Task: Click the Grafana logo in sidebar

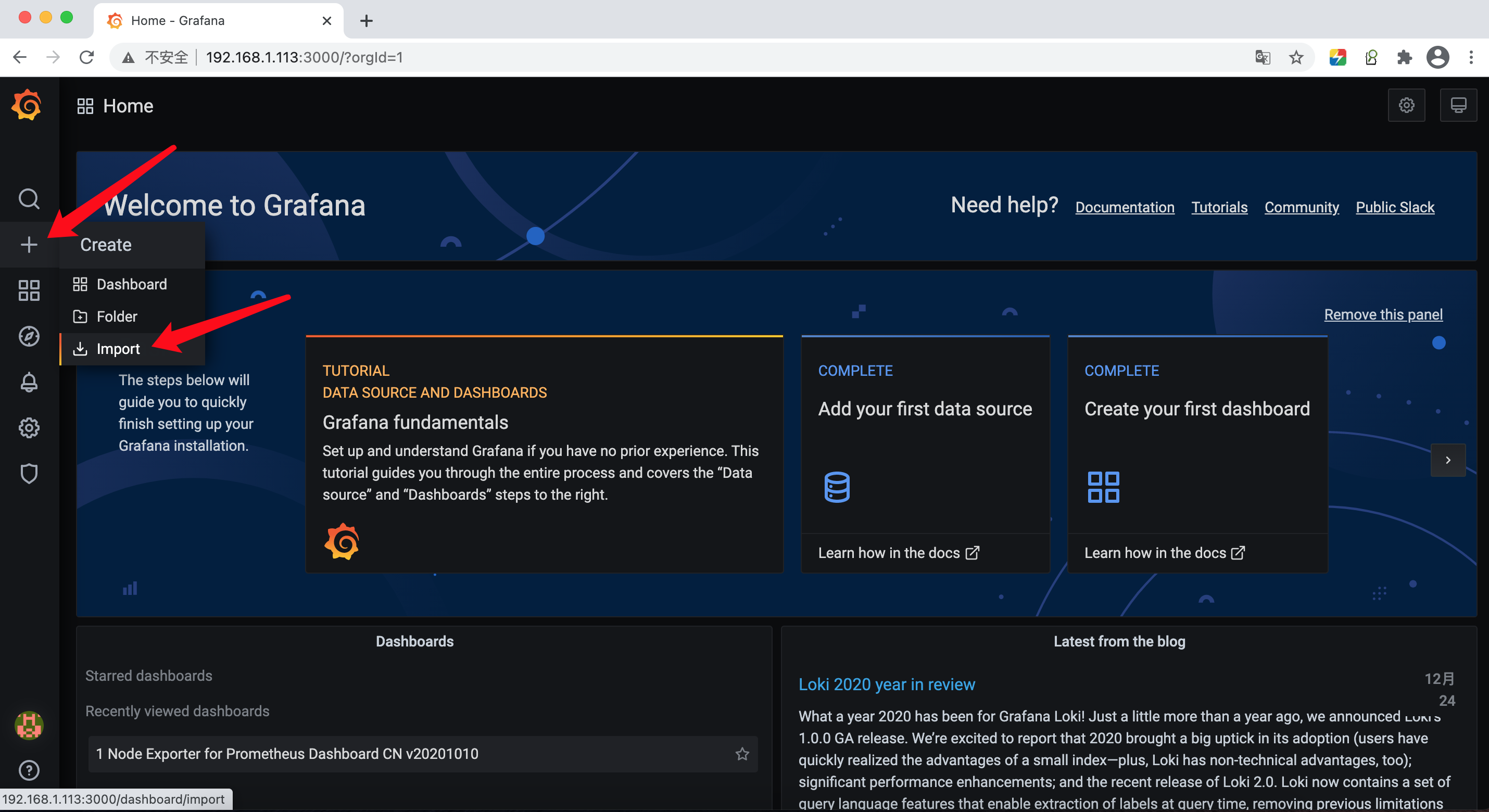Action: point(27,105)
